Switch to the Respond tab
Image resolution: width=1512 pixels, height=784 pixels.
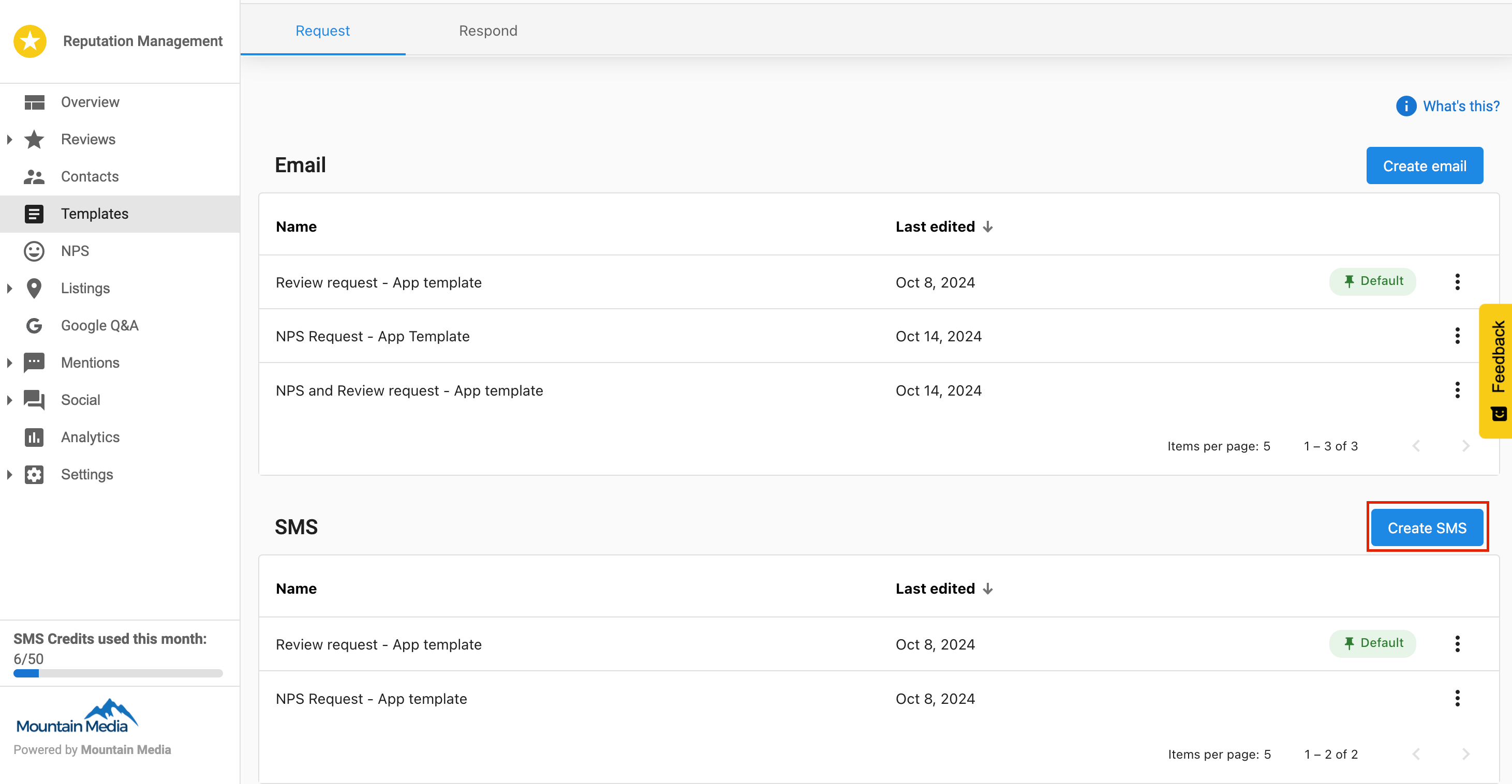pos(488,31)
